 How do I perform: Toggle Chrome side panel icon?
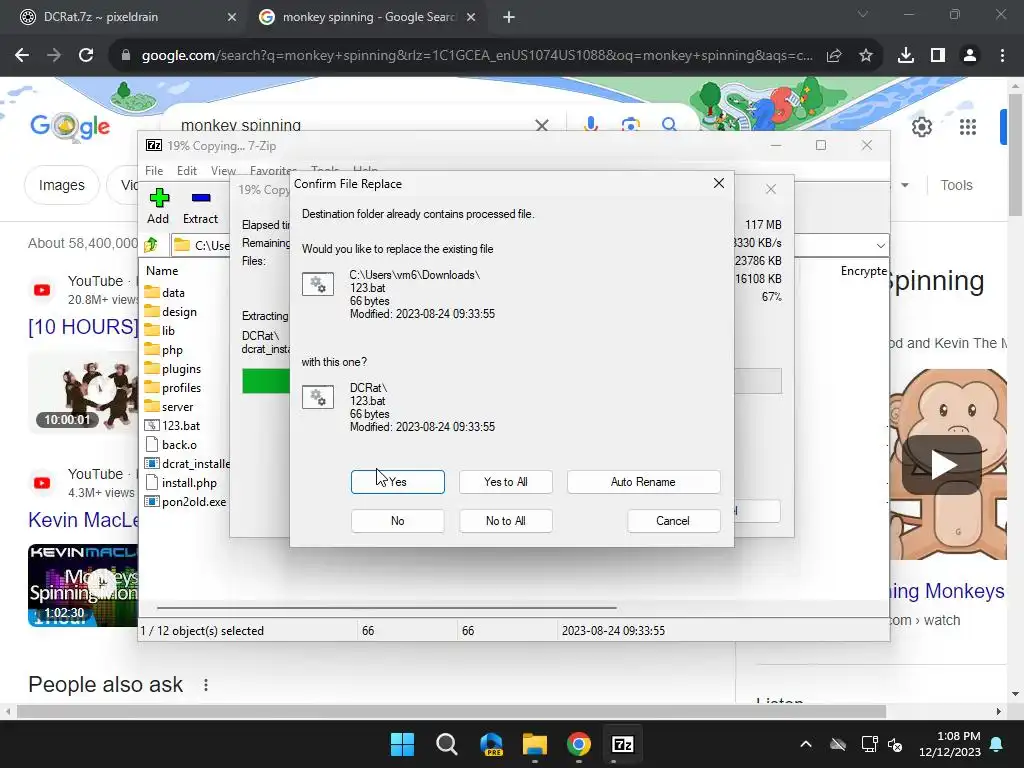[x=938, y=56]
